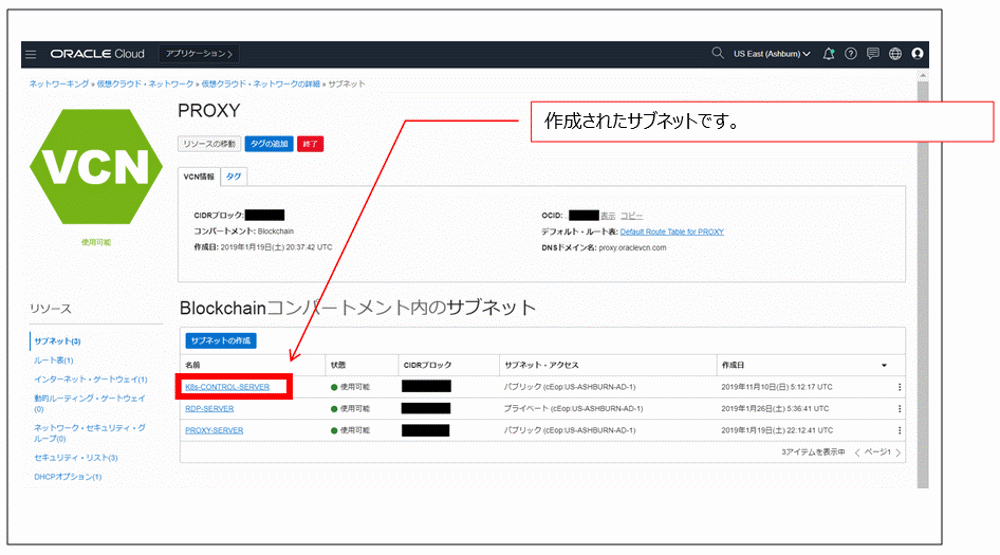Click the OCID 表示 link
This screenshot has height=555, width=1000.
[608, 216]
